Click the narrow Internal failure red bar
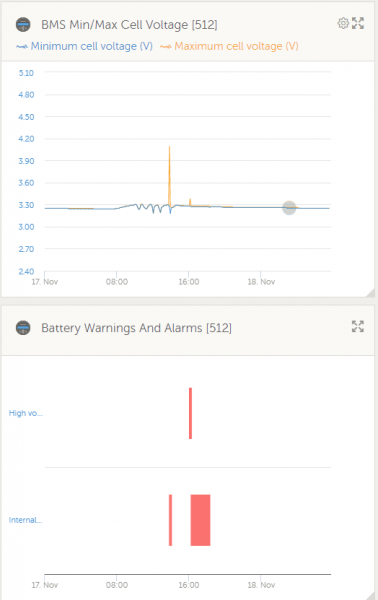This screenshot has height=600, width=378. pos(171,520)
